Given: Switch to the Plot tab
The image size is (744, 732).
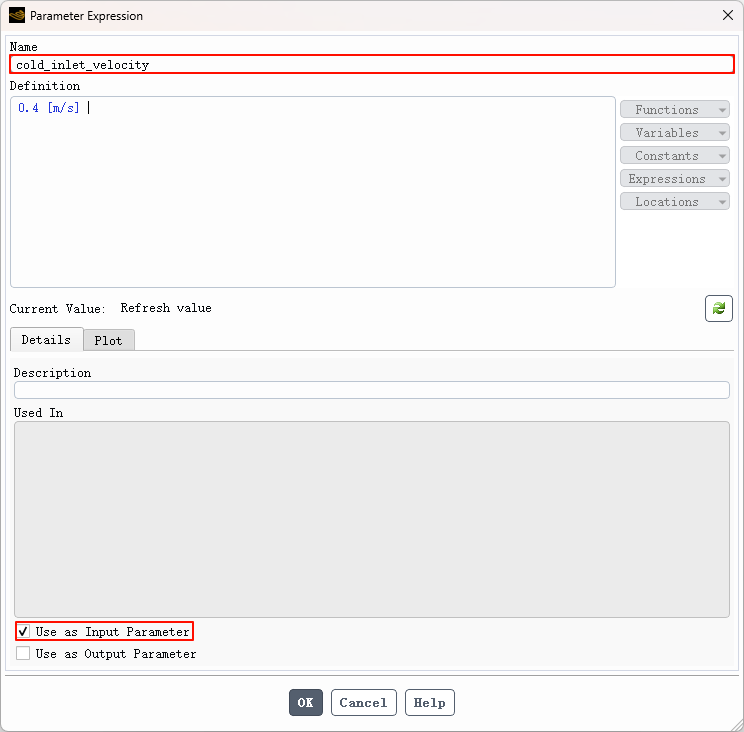Looking at the screenshot, I should pyautogui.click(x=109, y=340).
